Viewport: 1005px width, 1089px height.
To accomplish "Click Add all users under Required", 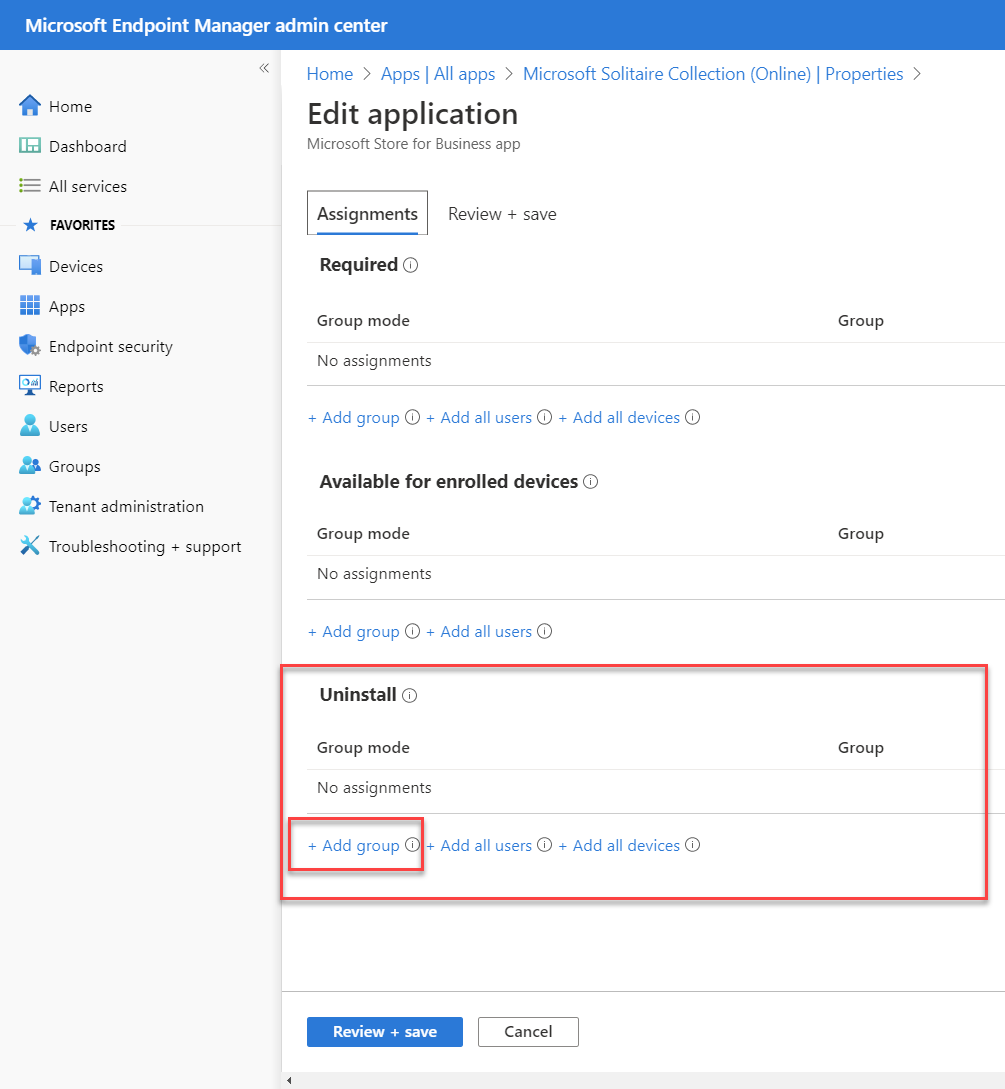I will (x=479, y=417).
